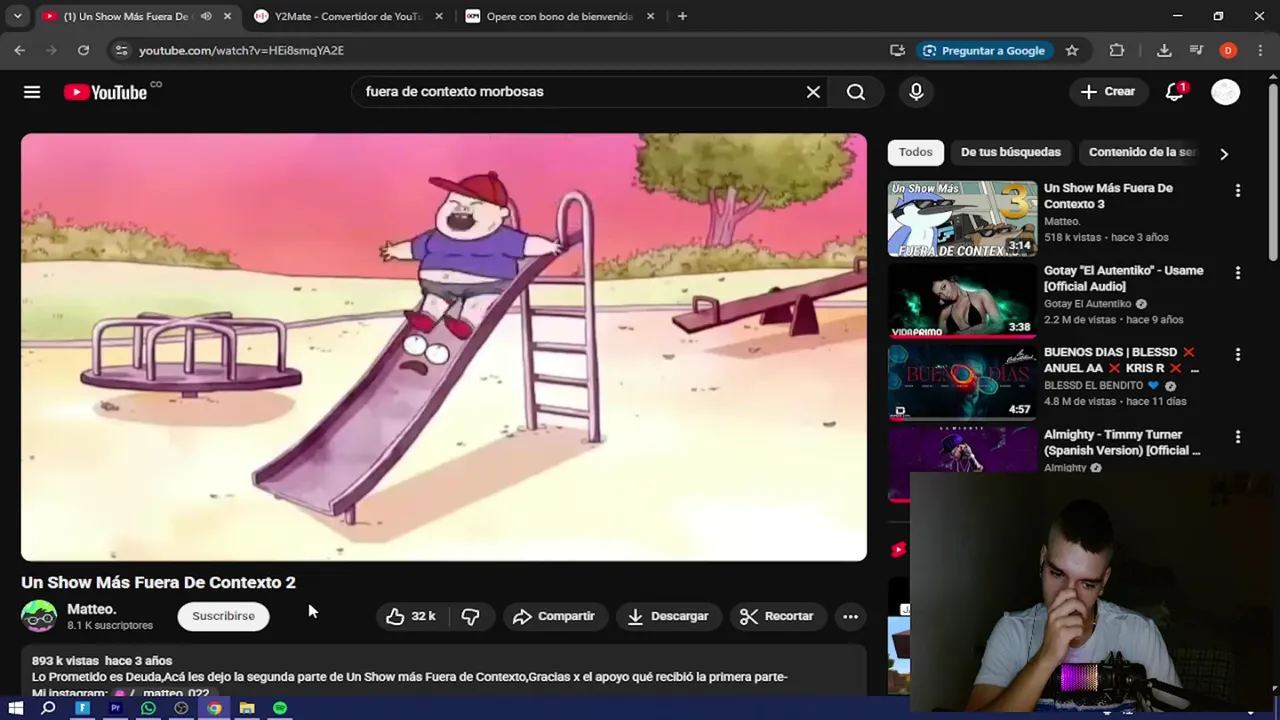The width and height of the screenshot is (1280, 720).
Task: Subscribe to Matteo channel
Action: coord(223,616)
